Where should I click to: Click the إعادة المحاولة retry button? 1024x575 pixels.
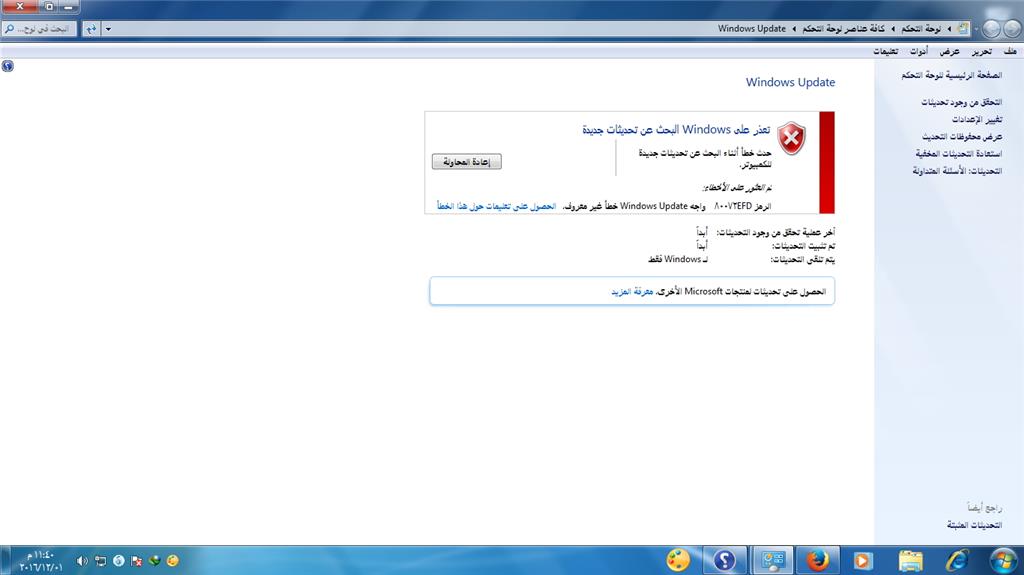tap(466, 161)
